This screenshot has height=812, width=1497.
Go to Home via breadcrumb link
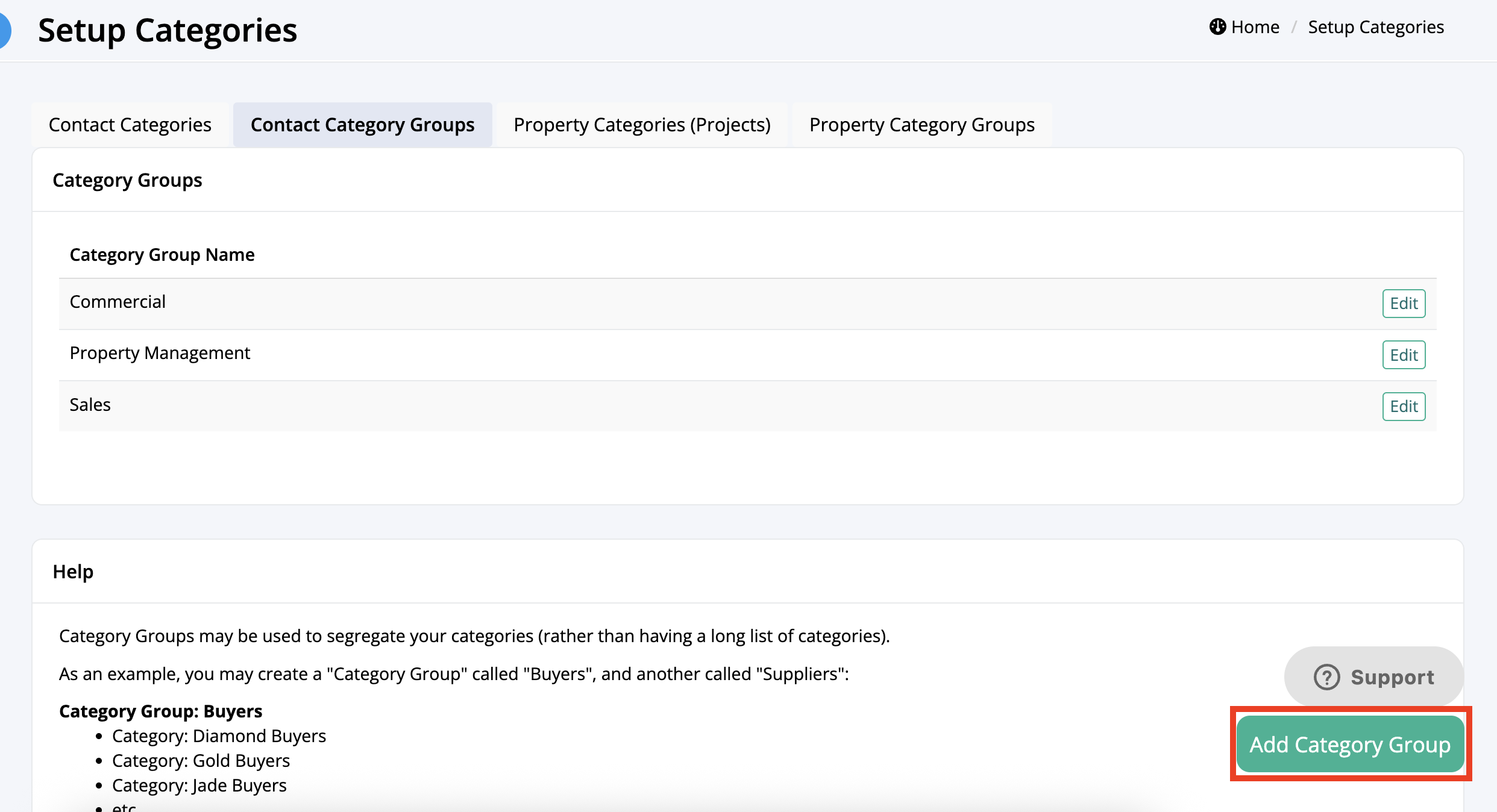(x=1255, y=27)
